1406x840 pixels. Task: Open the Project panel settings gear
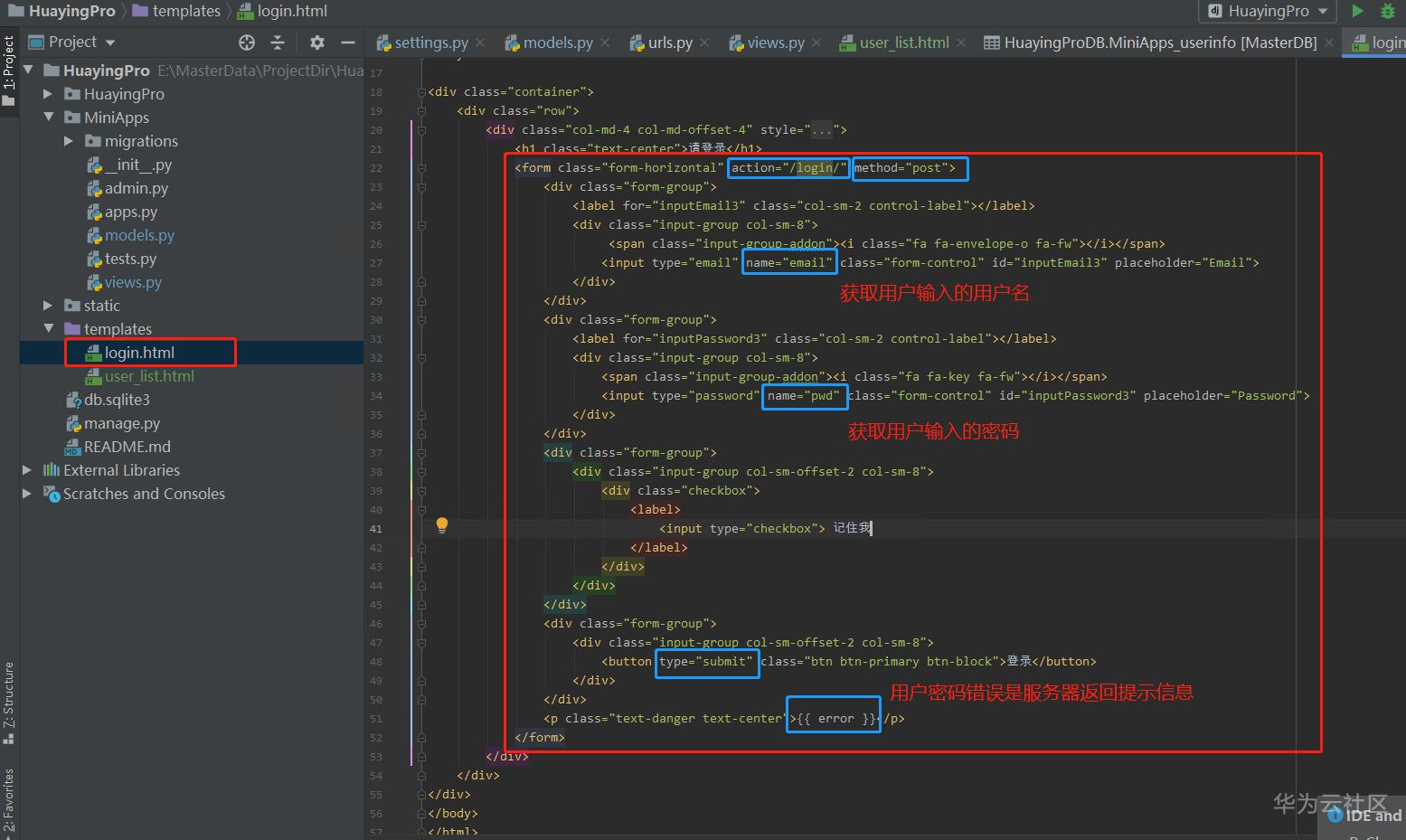pyautogui.click(x=316, y=42)
